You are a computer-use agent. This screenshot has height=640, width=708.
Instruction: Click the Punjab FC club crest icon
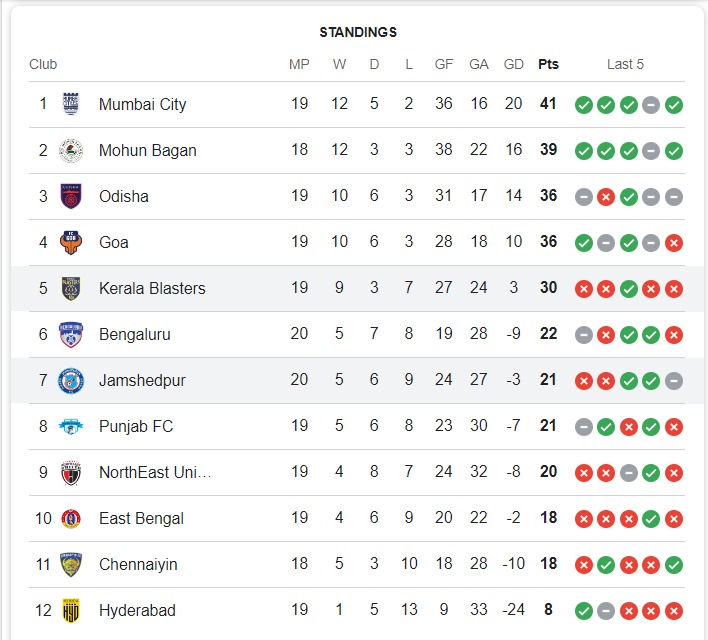pos(71,426)
